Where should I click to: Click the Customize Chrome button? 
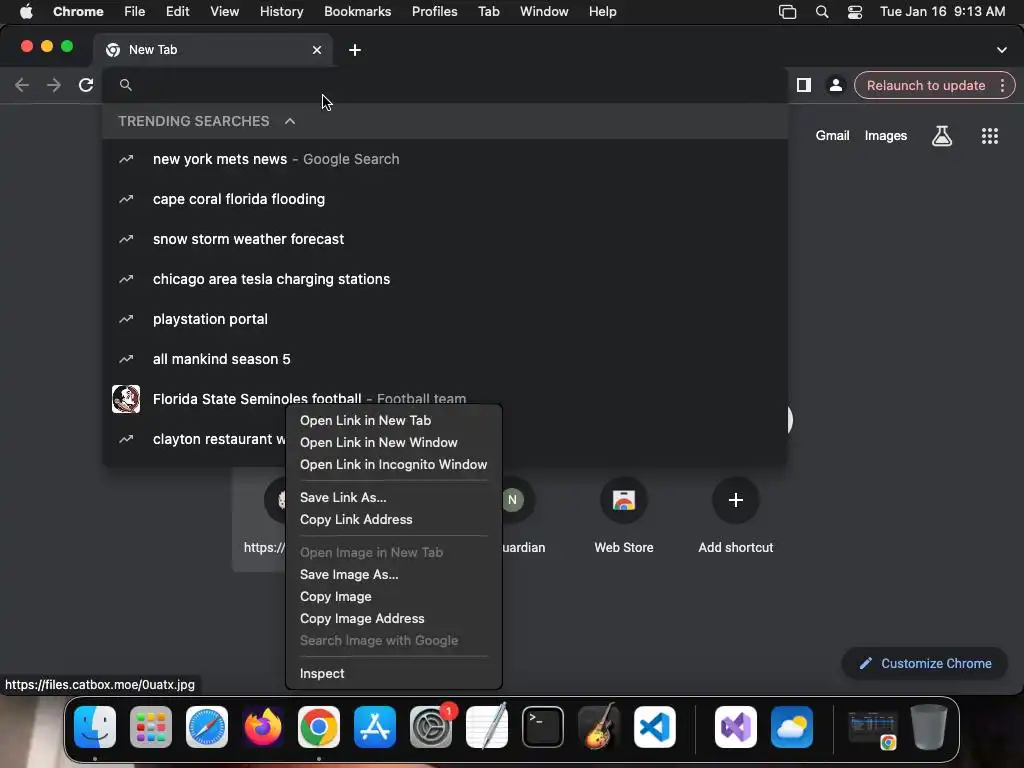coord(925,664)
